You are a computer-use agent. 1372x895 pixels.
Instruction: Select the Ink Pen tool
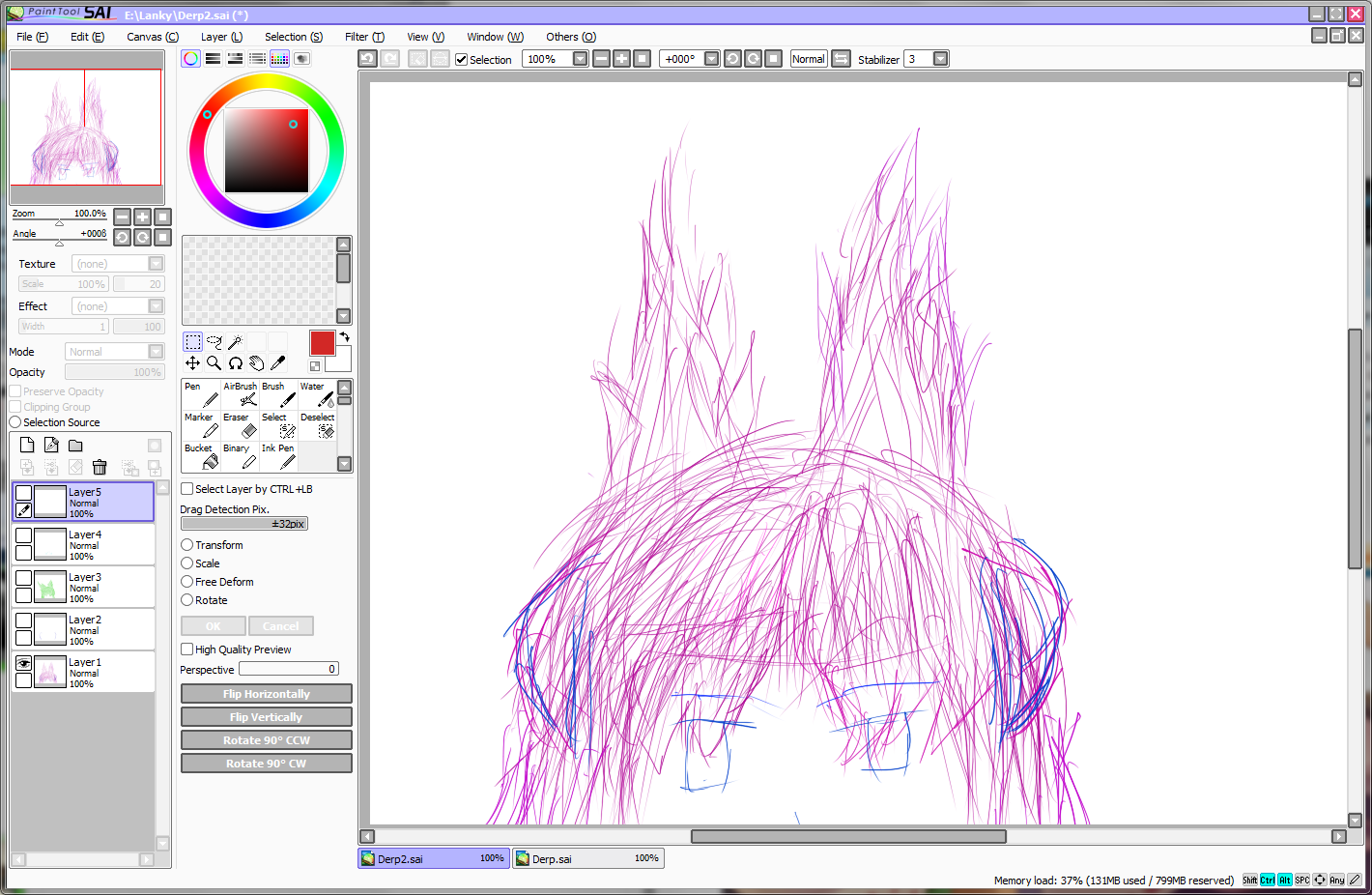point(278,456)
